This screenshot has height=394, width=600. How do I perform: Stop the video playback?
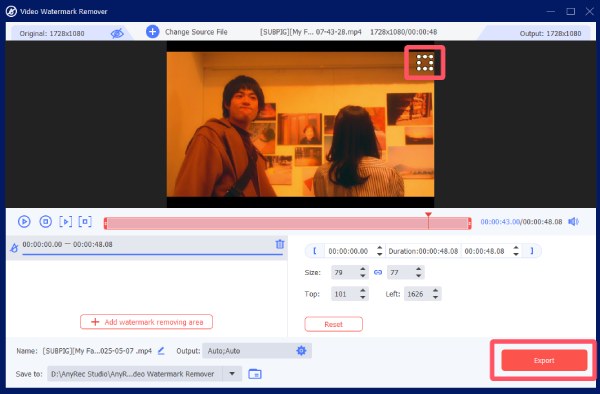pyautogui.click(x=46, y=221)
